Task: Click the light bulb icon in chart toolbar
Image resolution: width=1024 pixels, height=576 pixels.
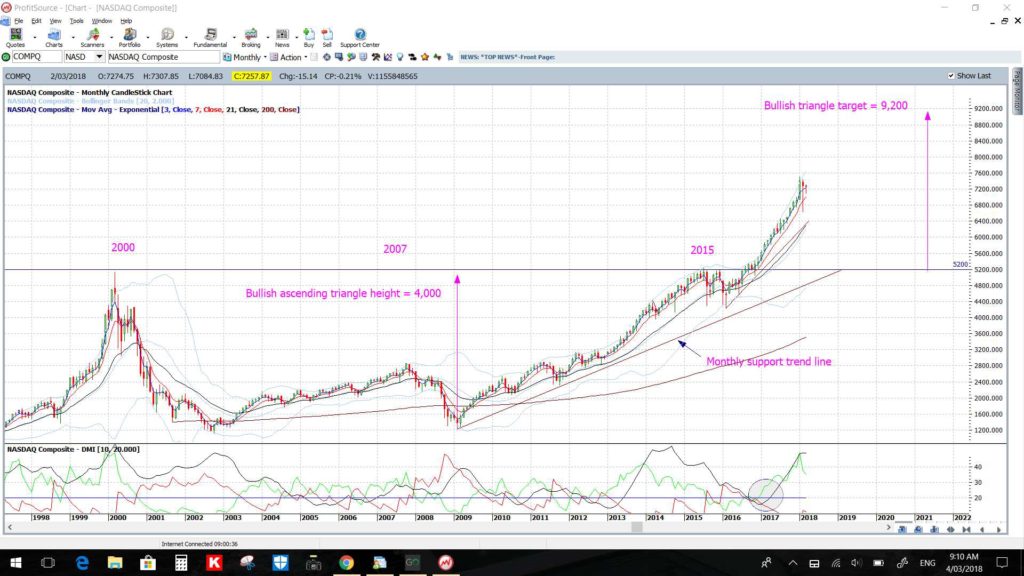Action: (400, 57)
